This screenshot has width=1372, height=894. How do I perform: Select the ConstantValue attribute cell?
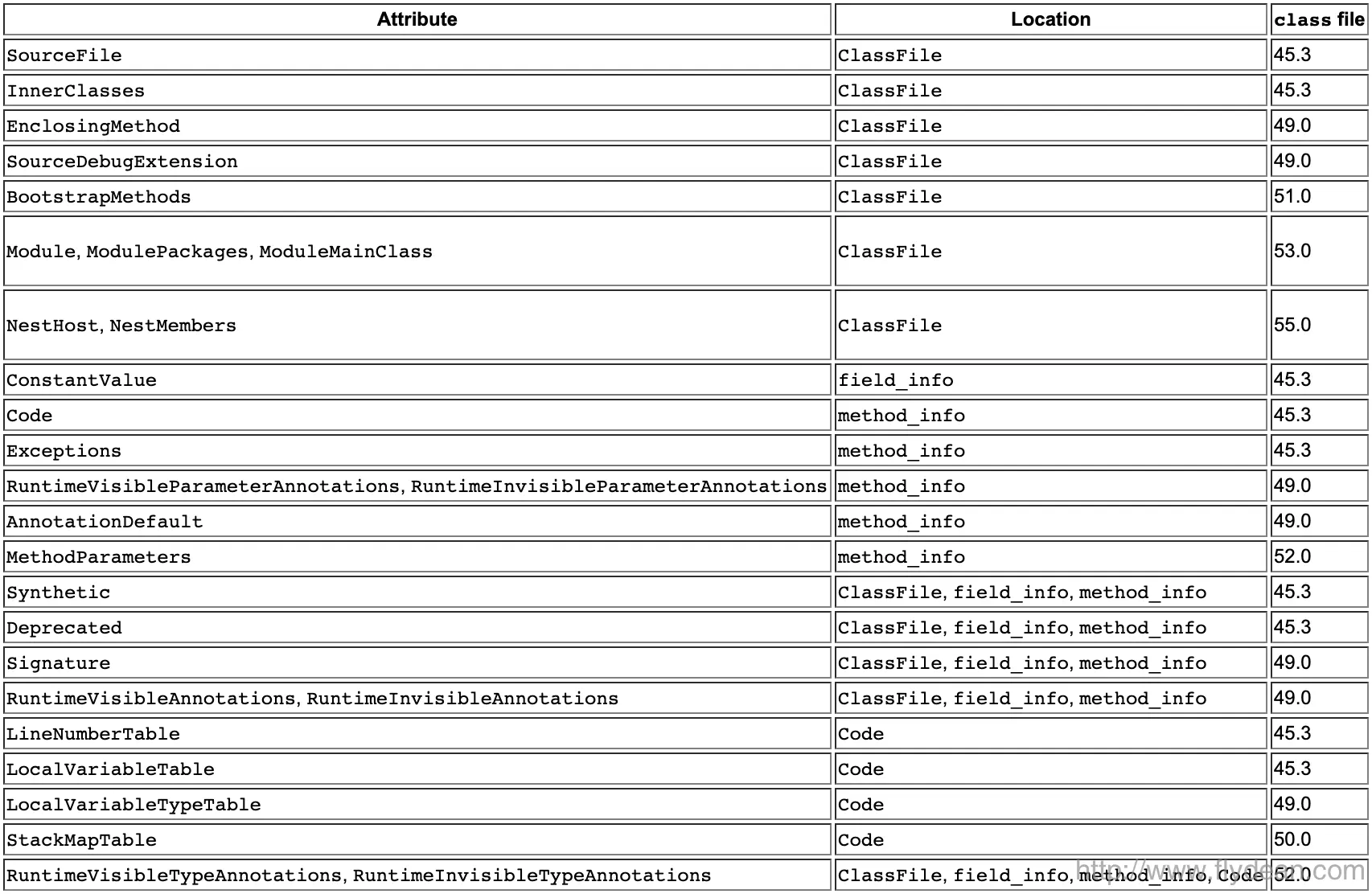click(x=417, y=379)
